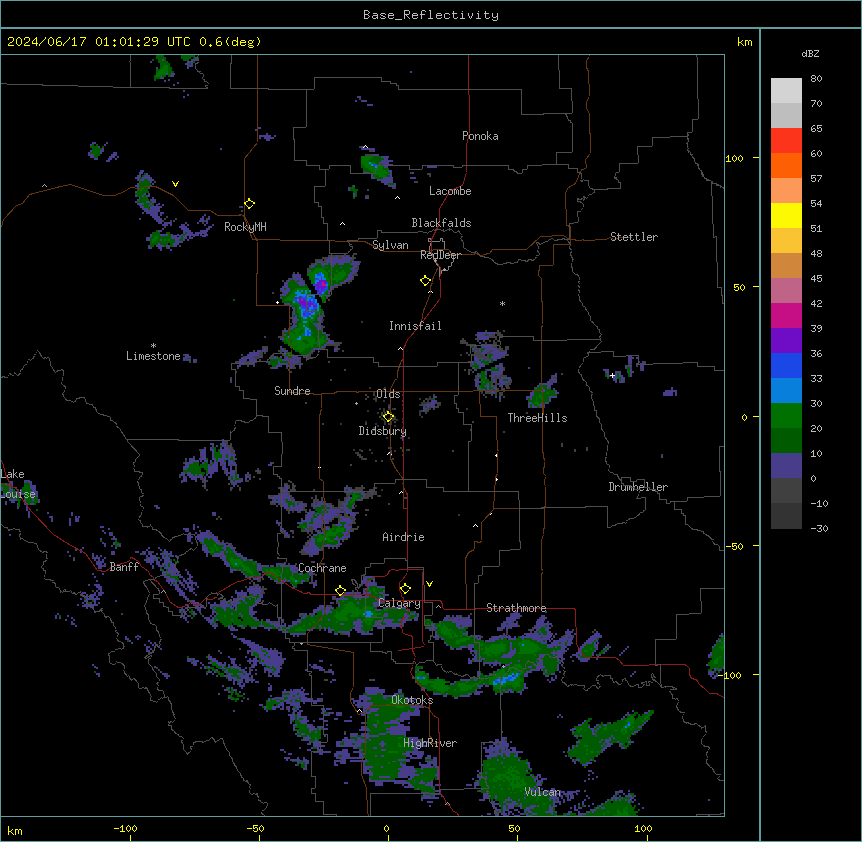
Task: Click the Blackfalds town label
Action: tap(441, 223)
